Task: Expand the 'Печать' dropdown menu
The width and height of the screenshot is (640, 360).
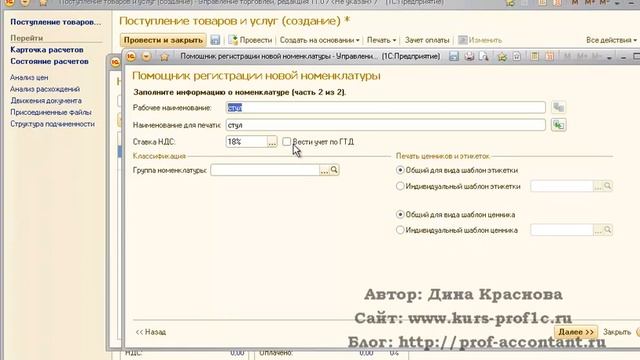Action: [381, 40]
